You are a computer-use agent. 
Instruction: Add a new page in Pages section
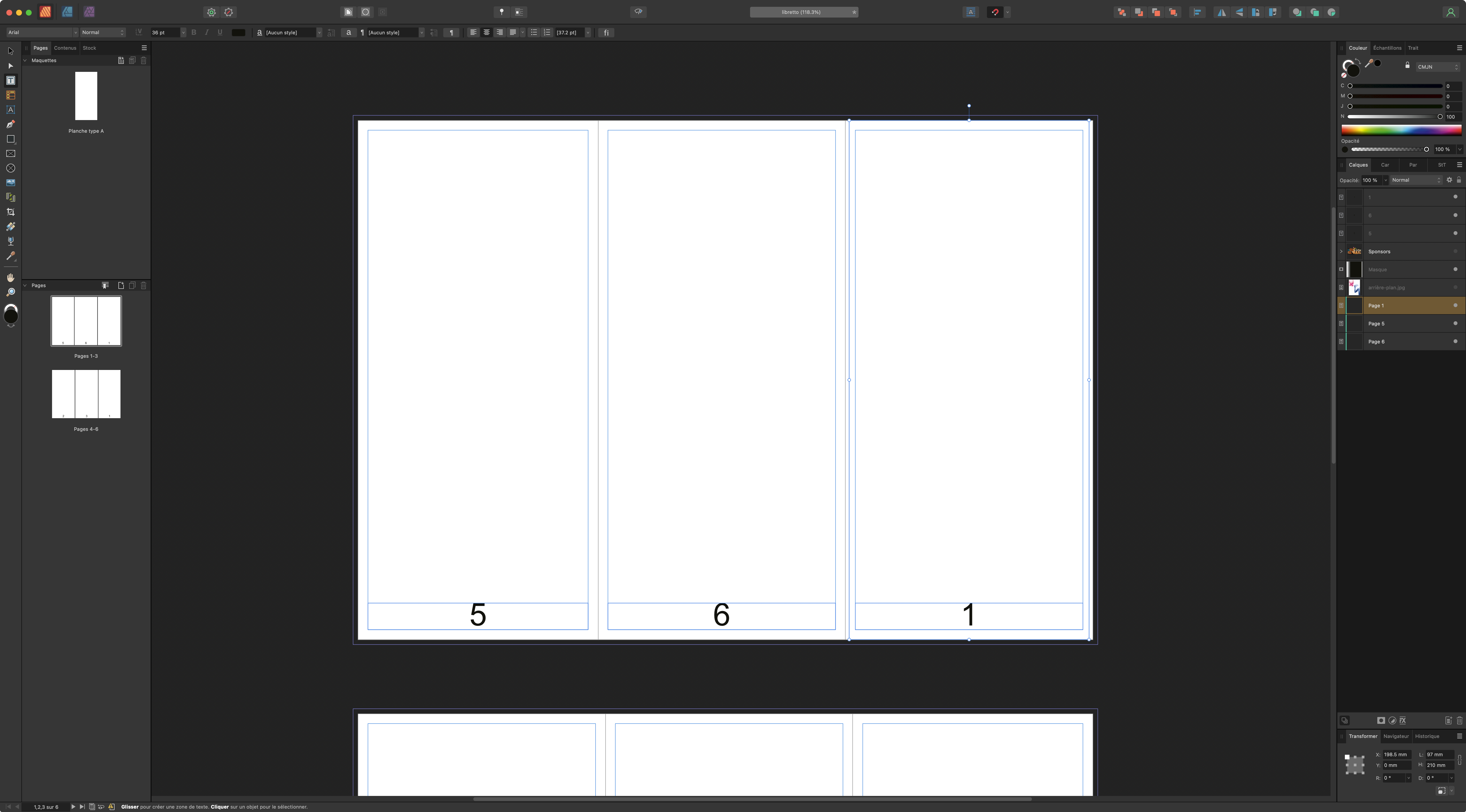[121, 285]
